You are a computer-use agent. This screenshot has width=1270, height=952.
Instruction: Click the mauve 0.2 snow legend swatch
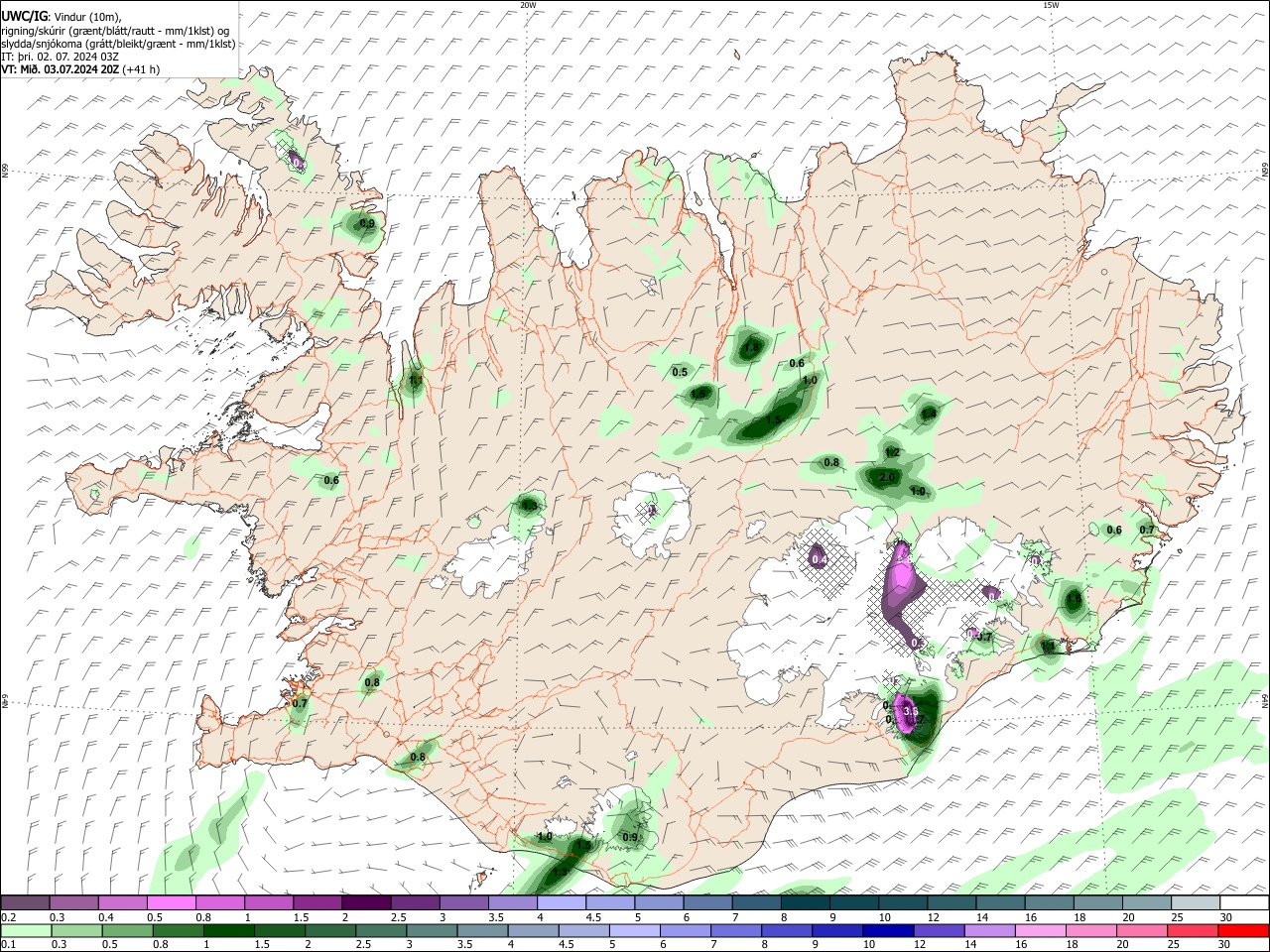[x=26, y=903]
